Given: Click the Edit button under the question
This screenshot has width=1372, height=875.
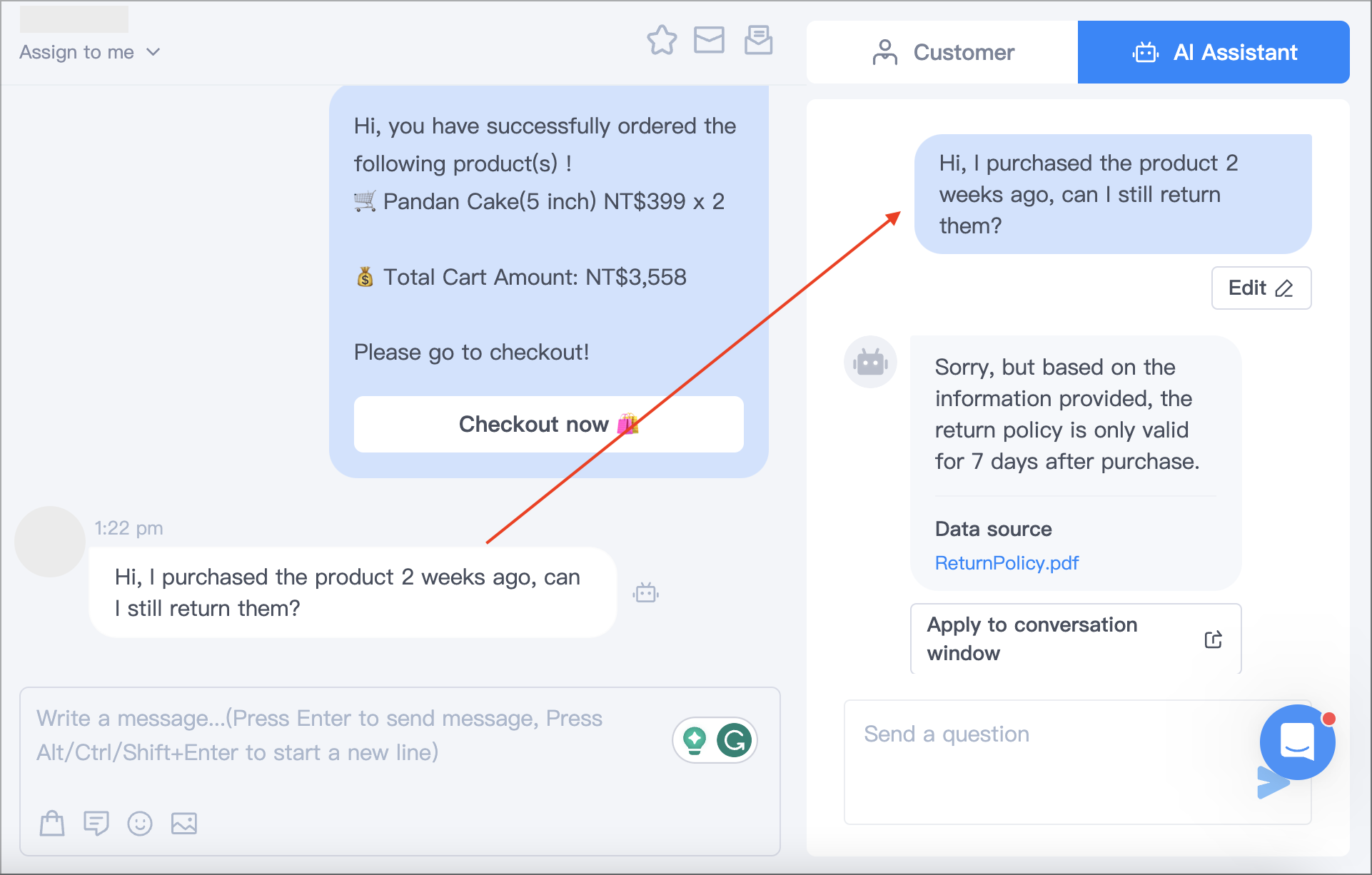Looking at the screenshot, I should point(1261,288).
